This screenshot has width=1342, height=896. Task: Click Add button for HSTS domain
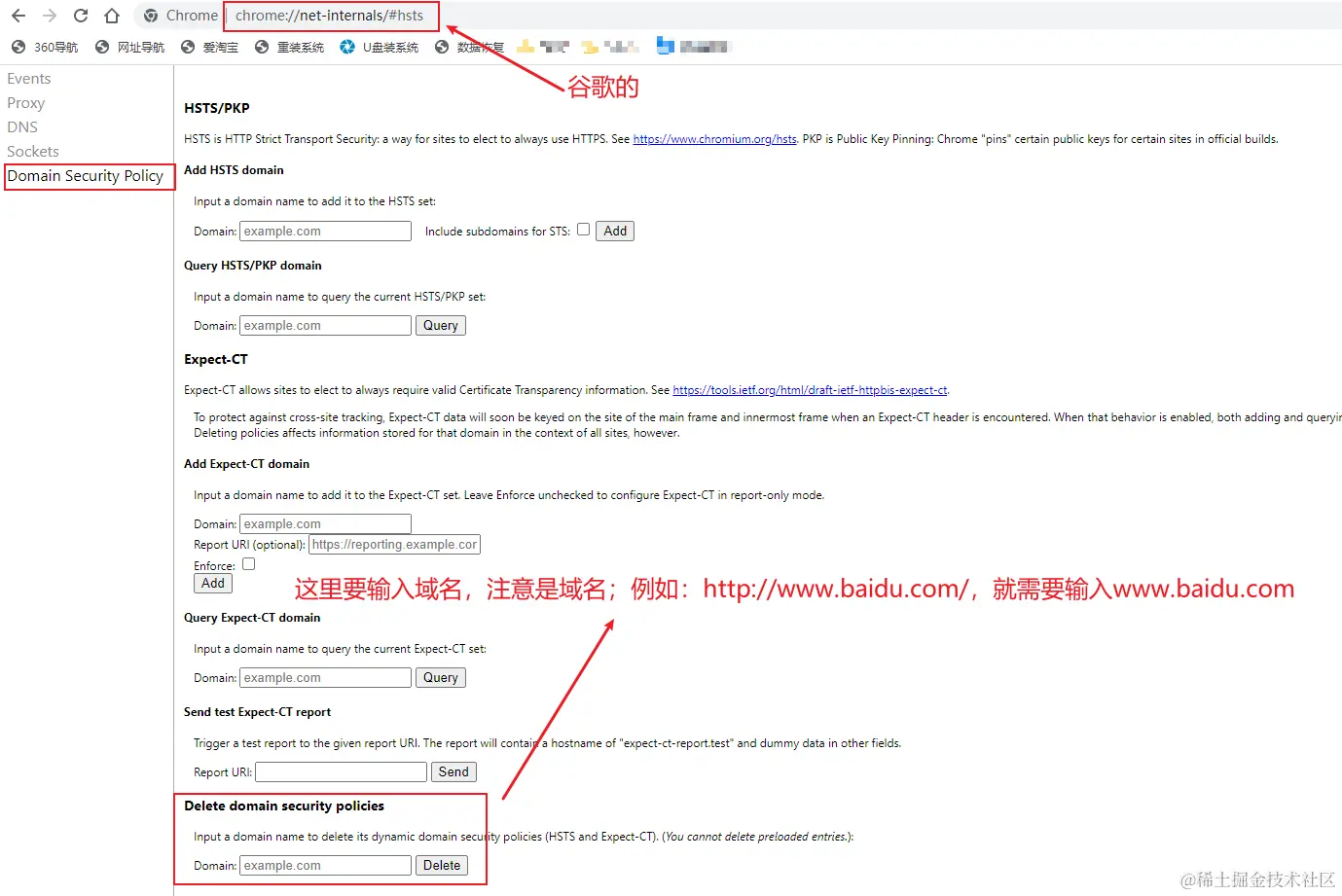point(615,231)
